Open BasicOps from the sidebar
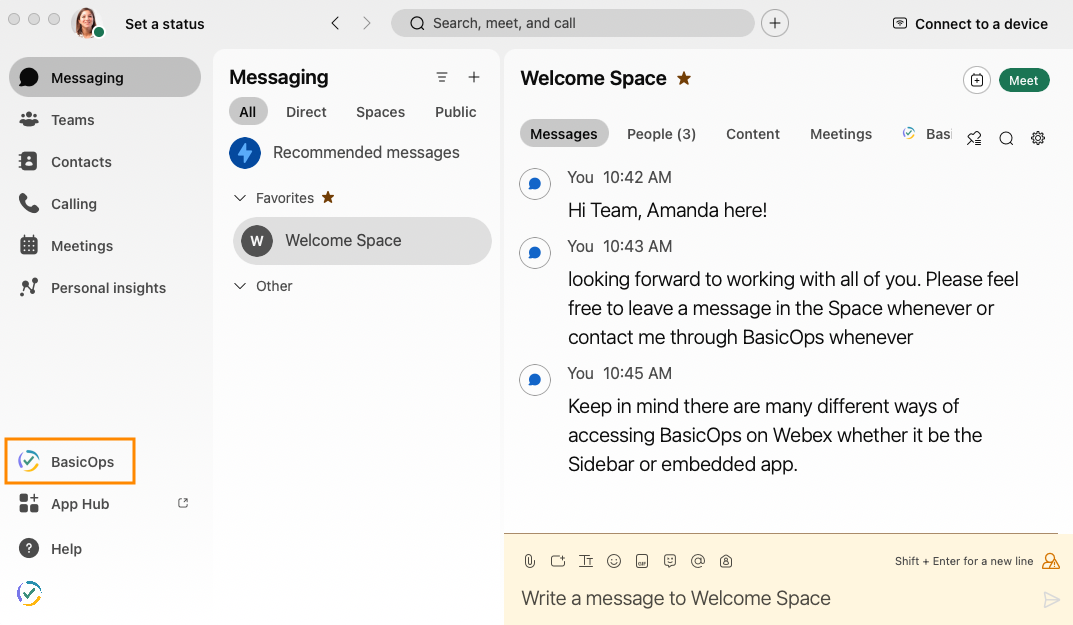1073x625 pixels. (x=70, y=461)
